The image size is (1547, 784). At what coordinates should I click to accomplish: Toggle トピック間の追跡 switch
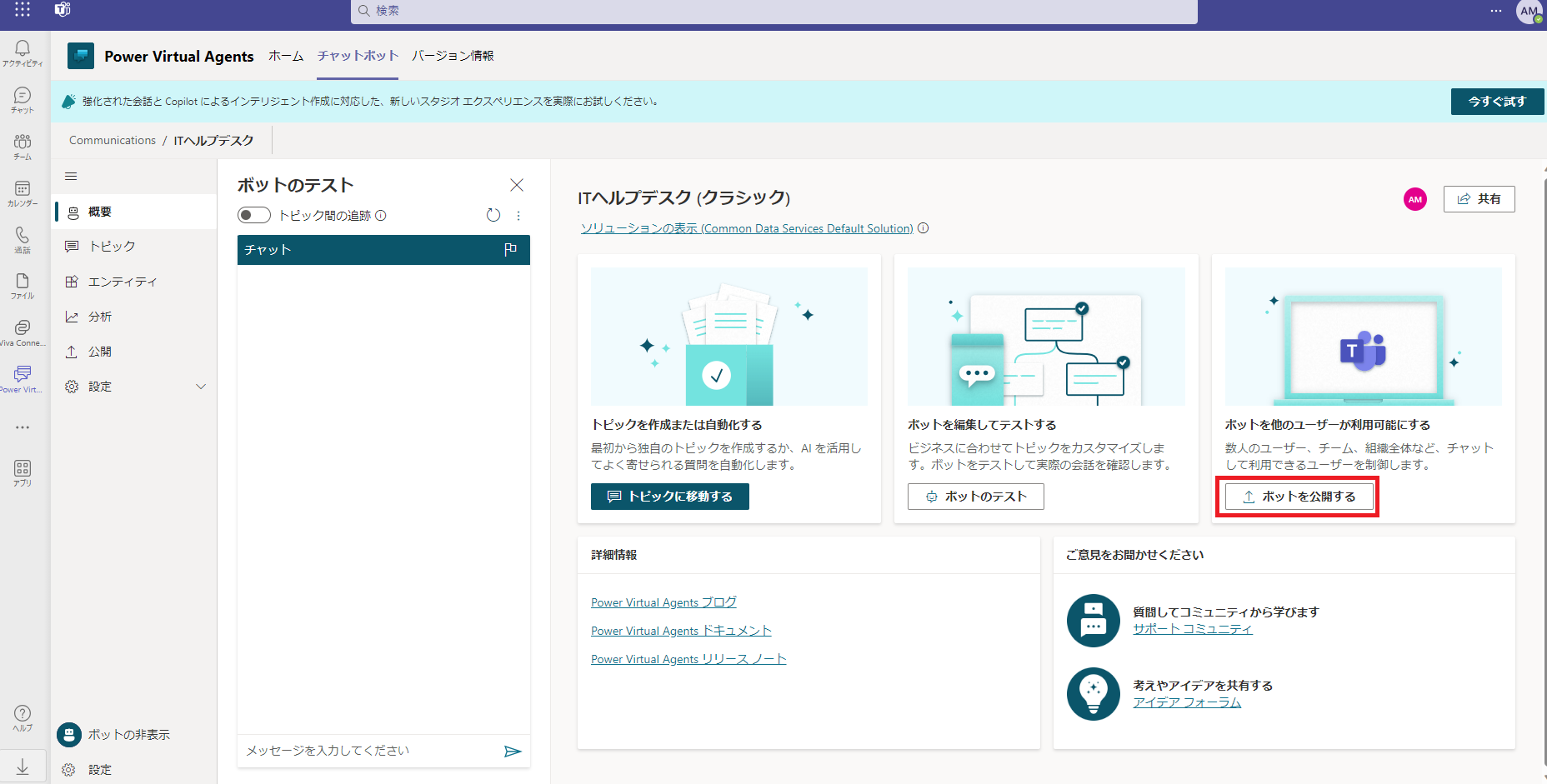(254, 215)
